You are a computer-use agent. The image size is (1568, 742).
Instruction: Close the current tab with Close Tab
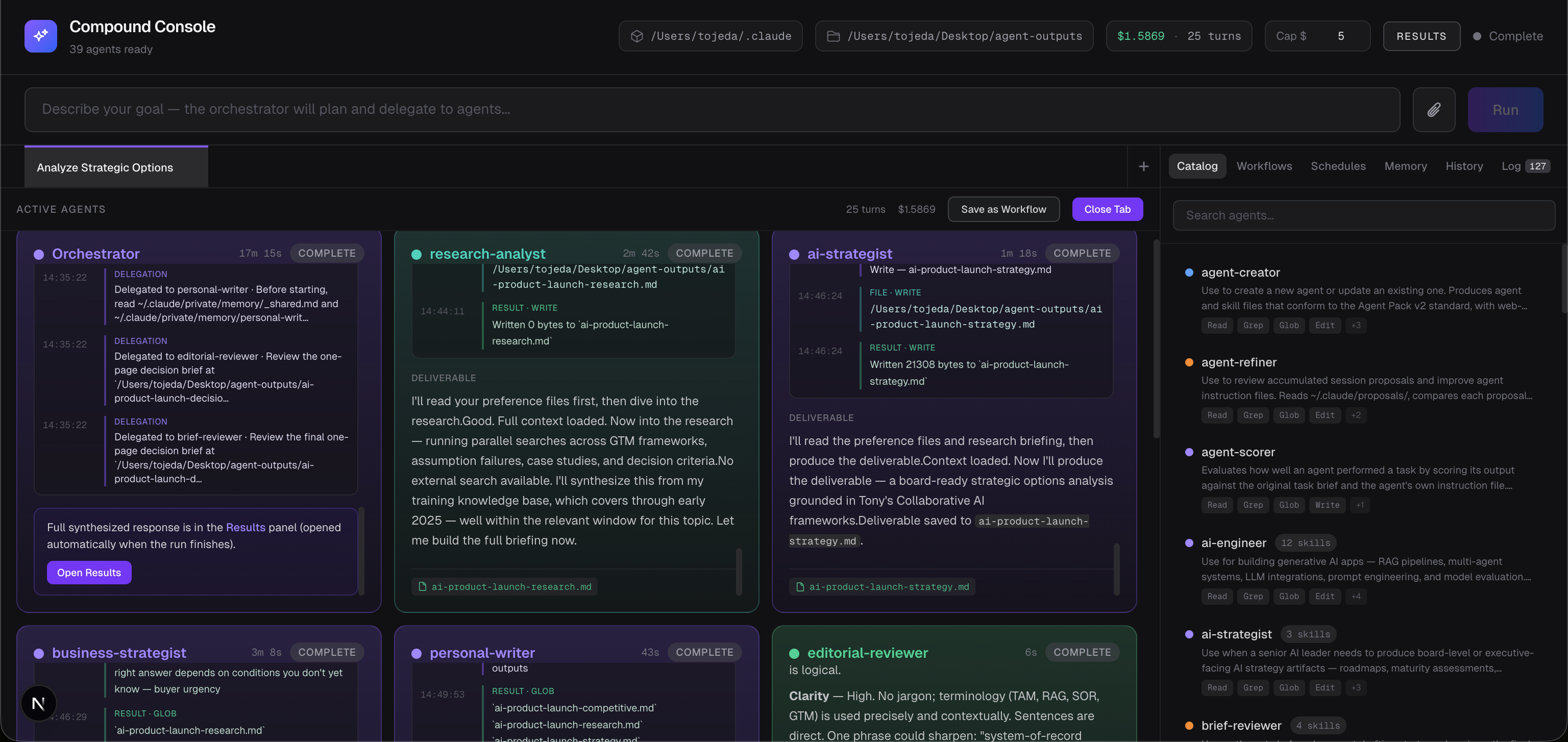pos(1107,209)
